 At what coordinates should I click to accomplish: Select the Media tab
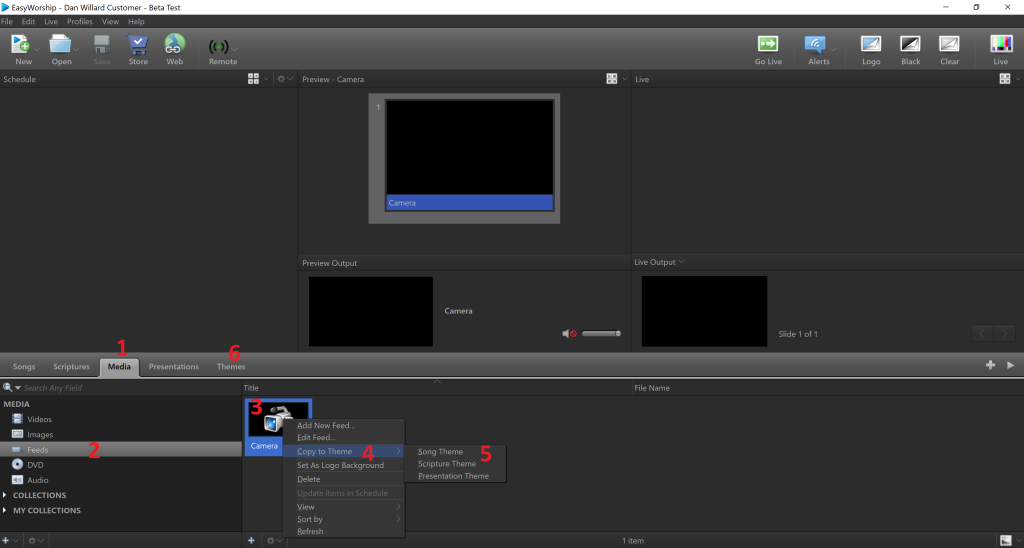[119, 366]
